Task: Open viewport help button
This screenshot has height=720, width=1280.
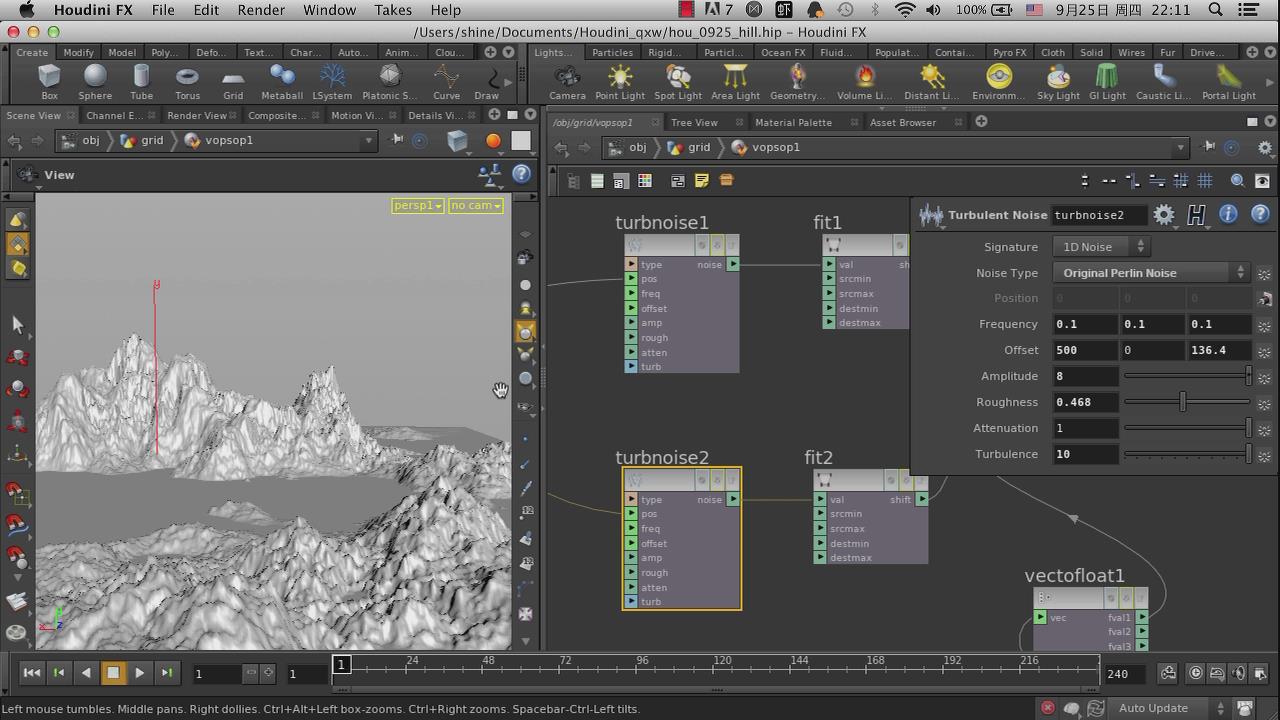Action: (521, 174)
